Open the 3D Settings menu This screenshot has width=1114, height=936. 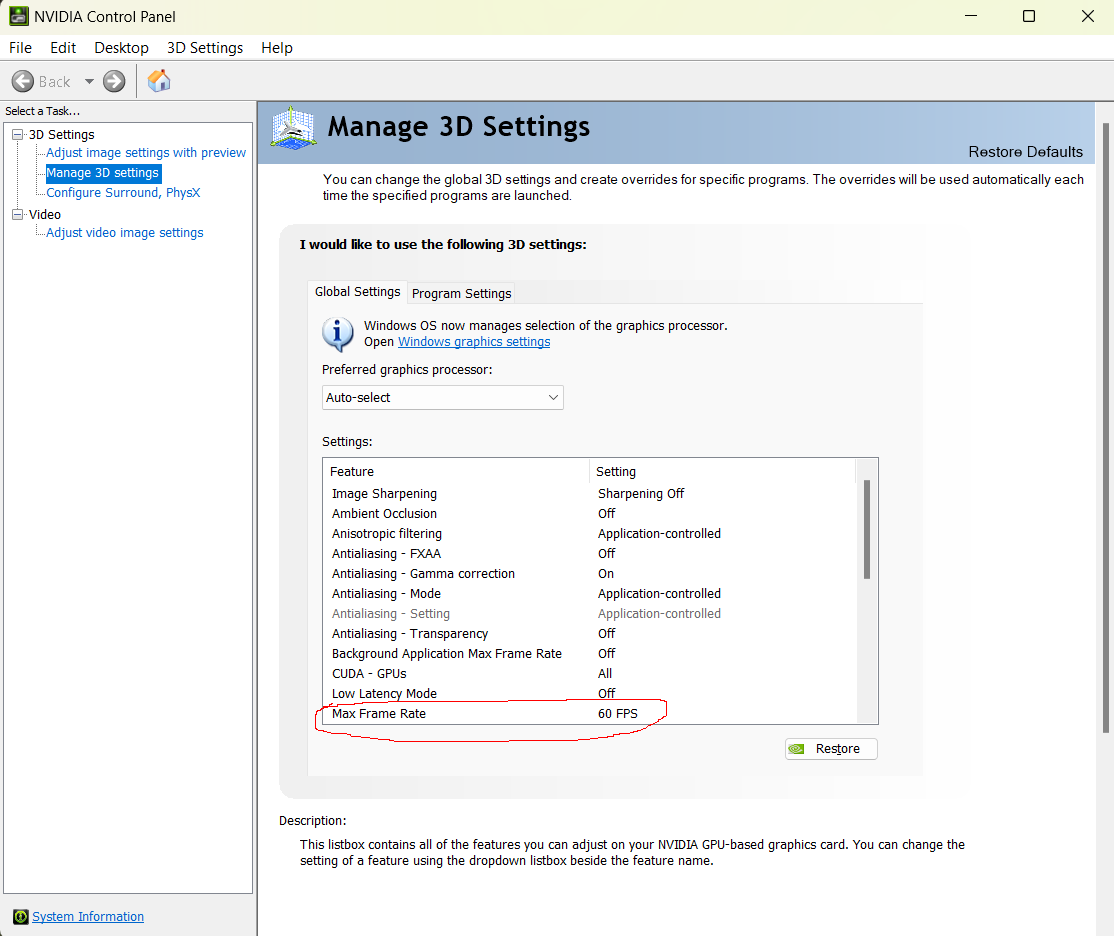(205, 48)
